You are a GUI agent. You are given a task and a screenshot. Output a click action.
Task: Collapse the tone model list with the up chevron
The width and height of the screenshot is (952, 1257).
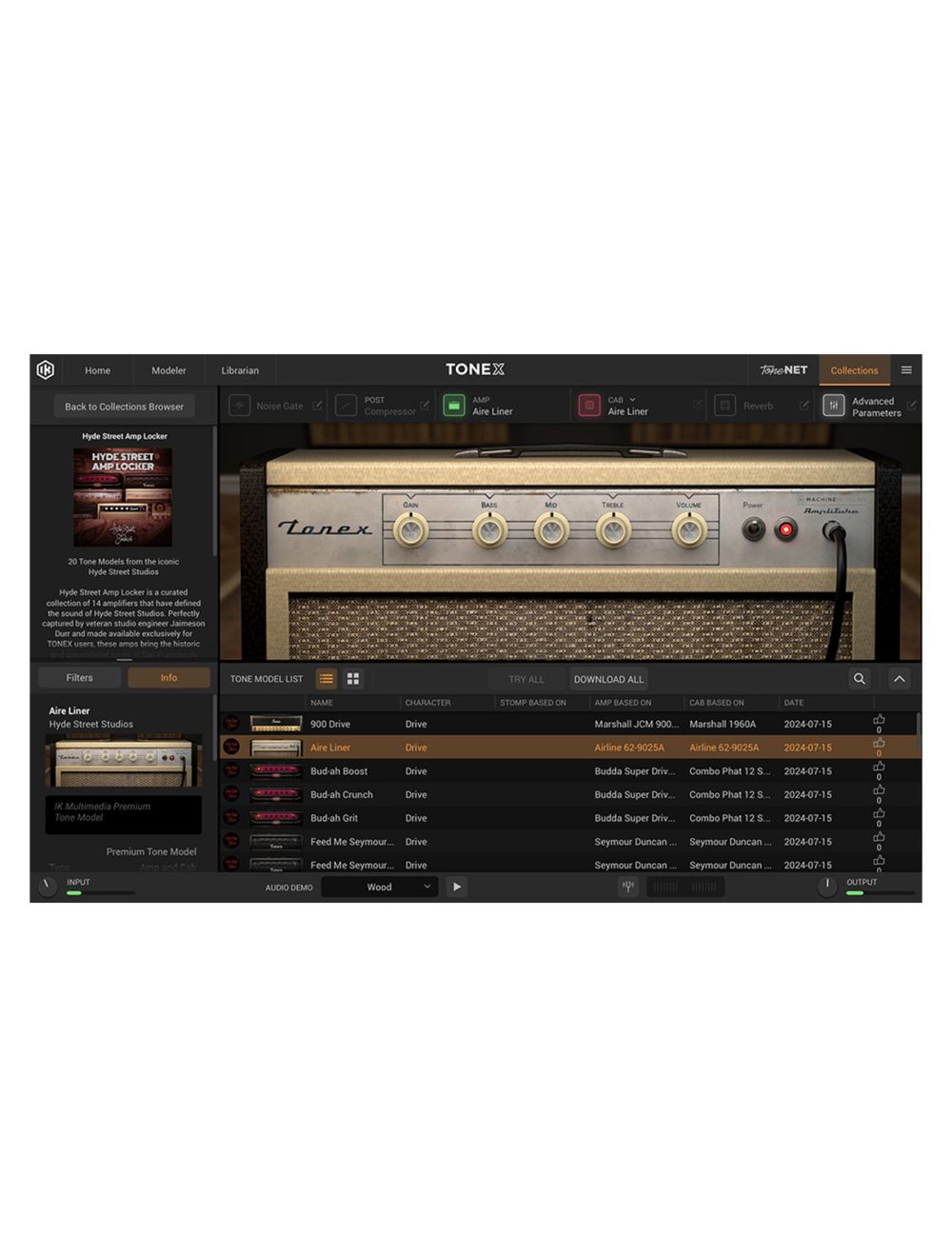pyautogui.click(x=899, y=679)
